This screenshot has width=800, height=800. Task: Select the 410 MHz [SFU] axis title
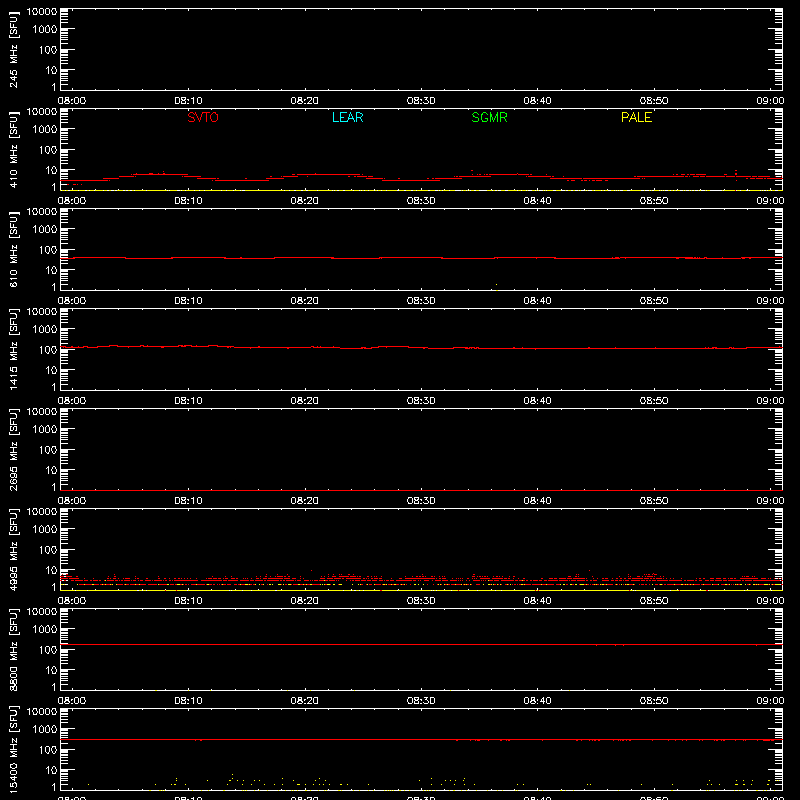click(x=13, y=149)
